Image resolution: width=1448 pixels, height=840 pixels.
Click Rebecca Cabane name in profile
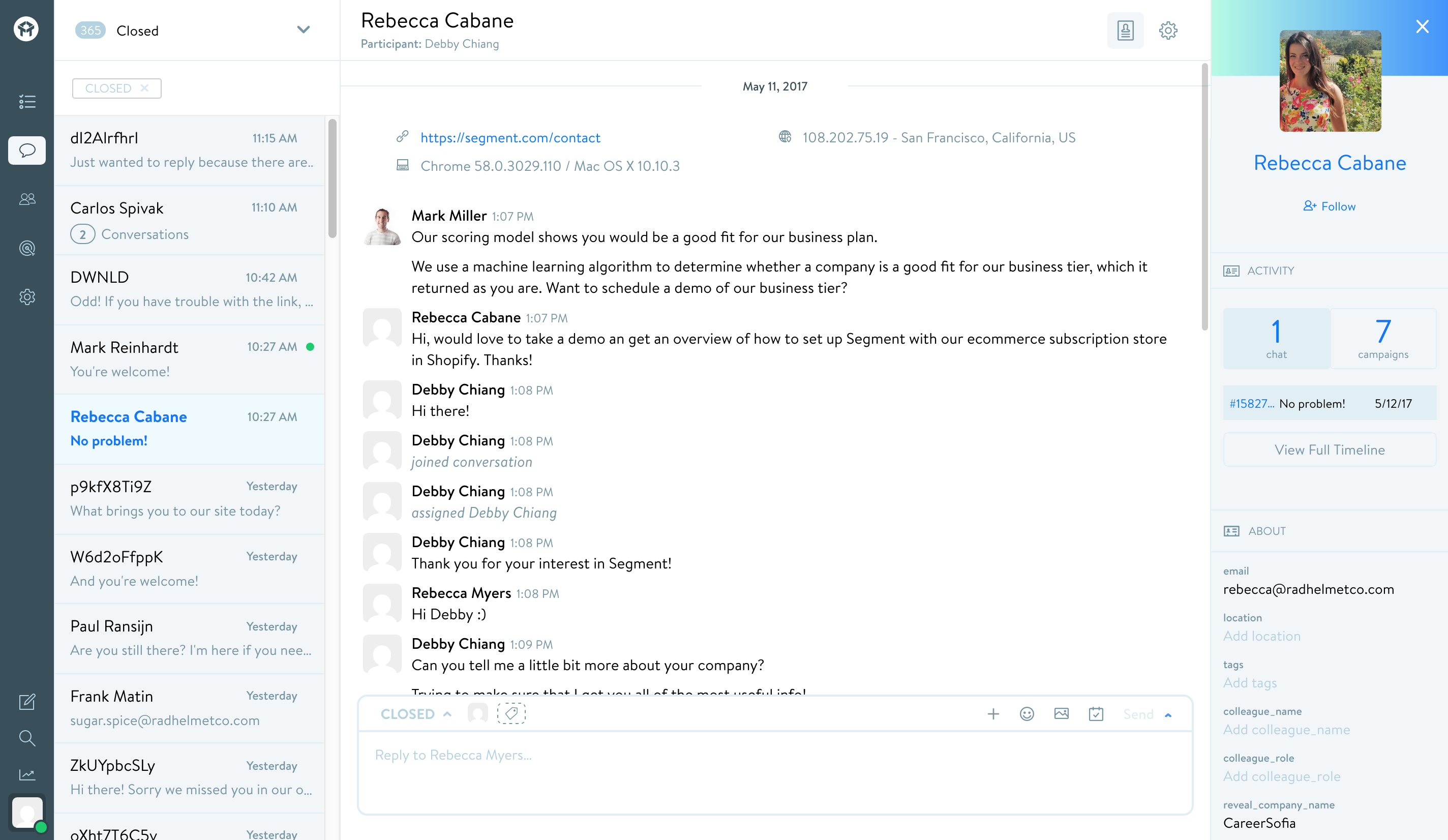point(1330,163)
